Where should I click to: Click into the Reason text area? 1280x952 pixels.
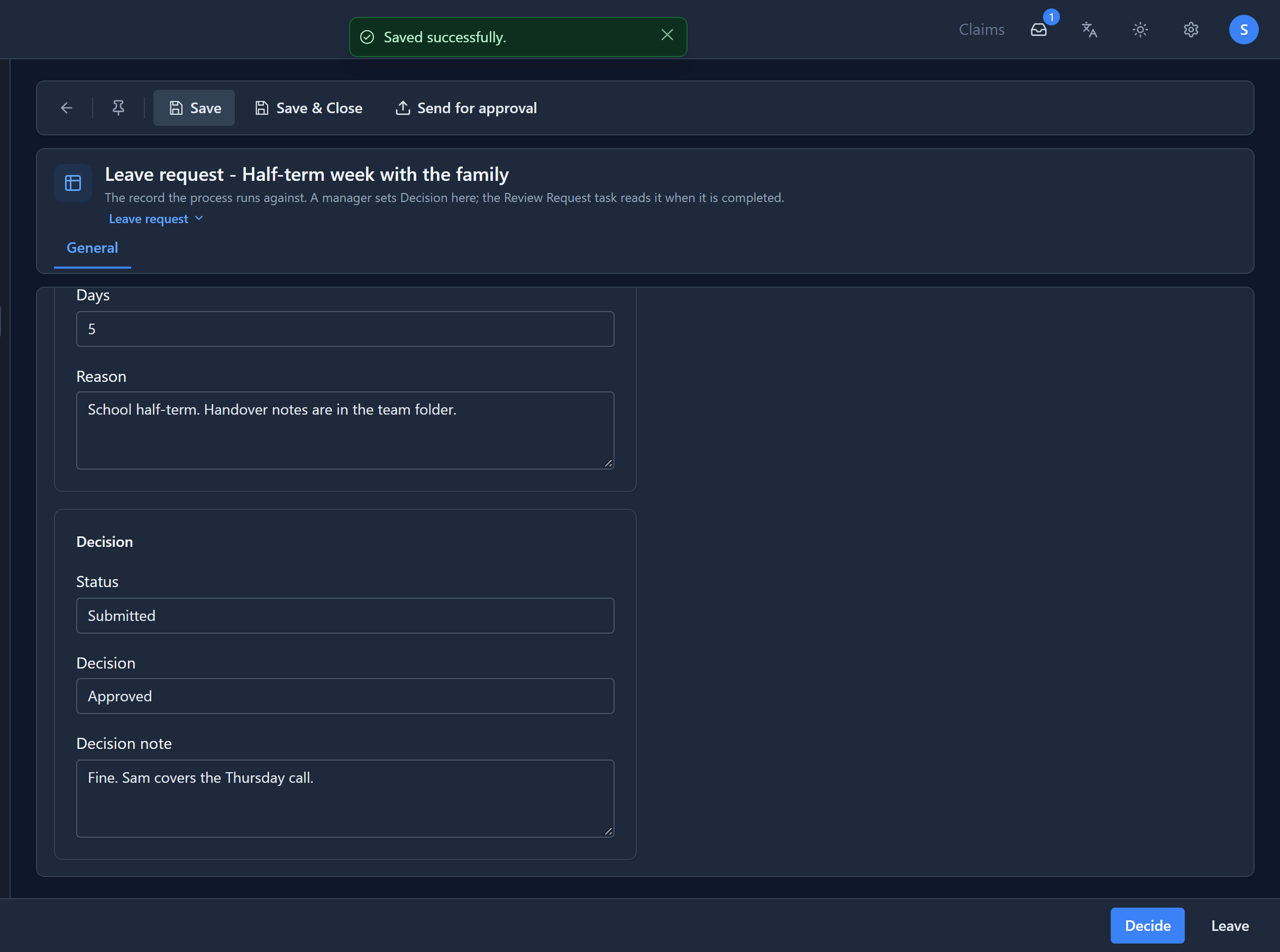pyautogui.click(x=345, y=430)
